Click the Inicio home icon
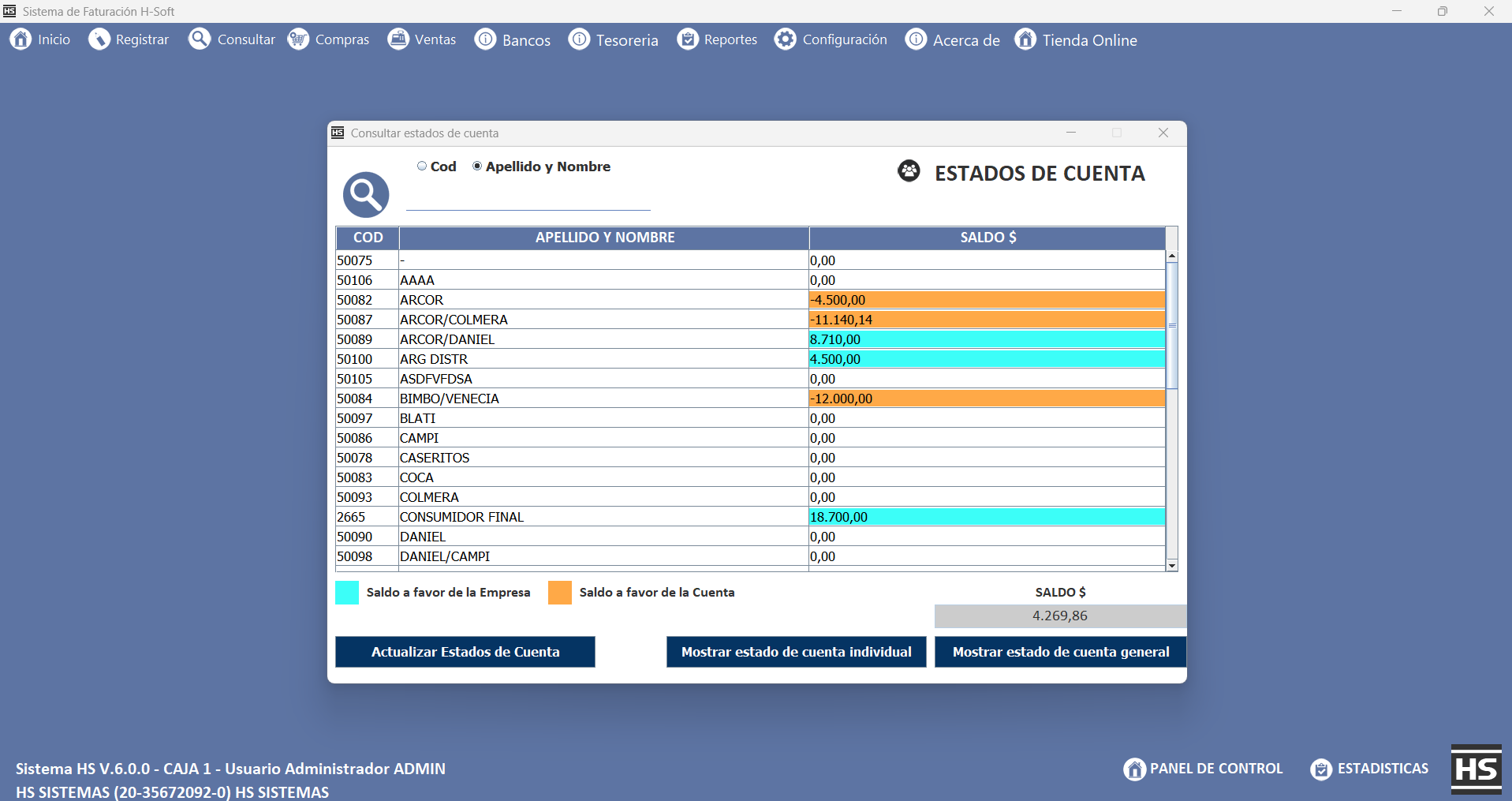This screenshot has width=1512, height=801. [21, 39]
